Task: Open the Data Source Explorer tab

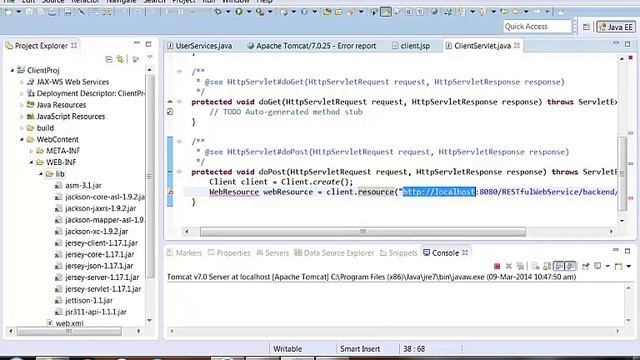Action: (334, 253)
